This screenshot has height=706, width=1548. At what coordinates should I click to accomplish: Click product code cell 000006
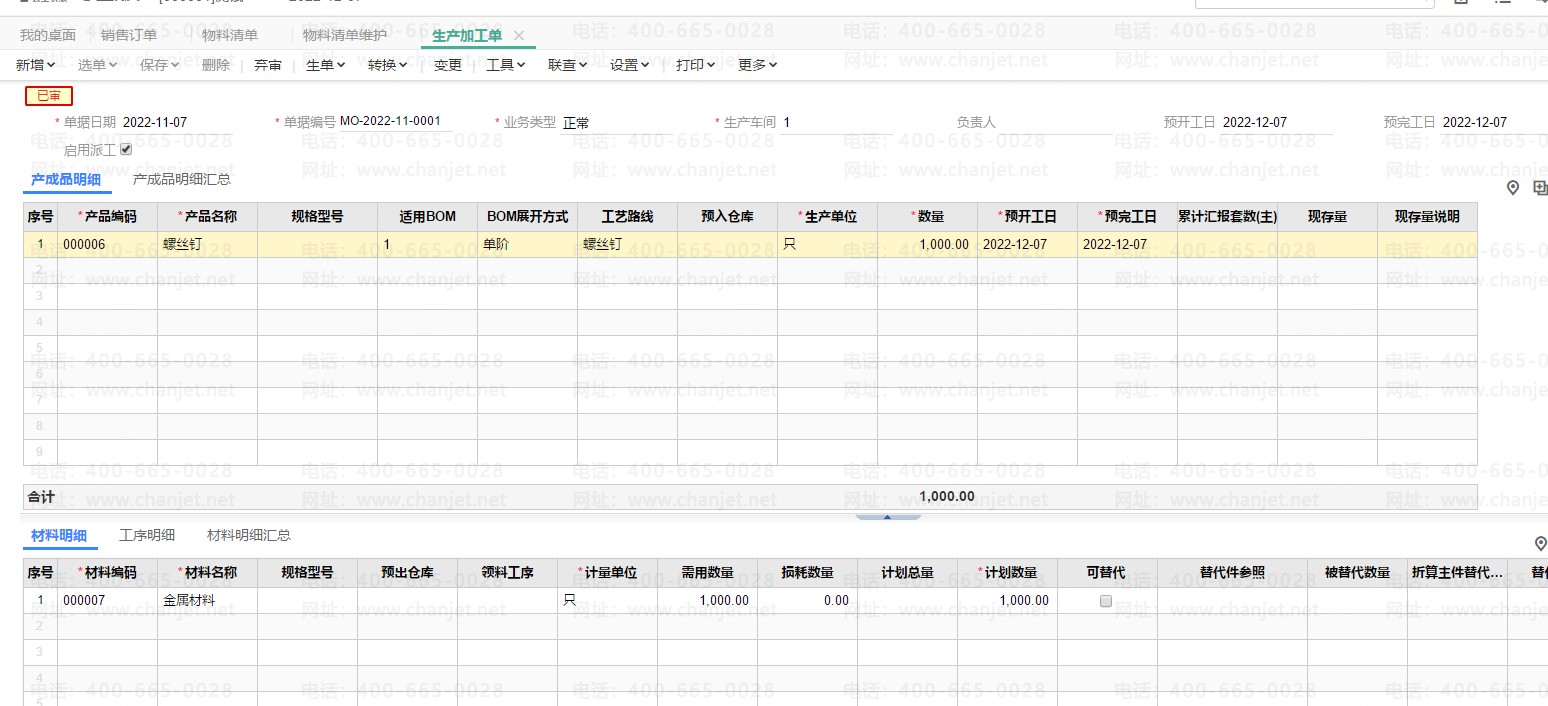click(108, 244)
